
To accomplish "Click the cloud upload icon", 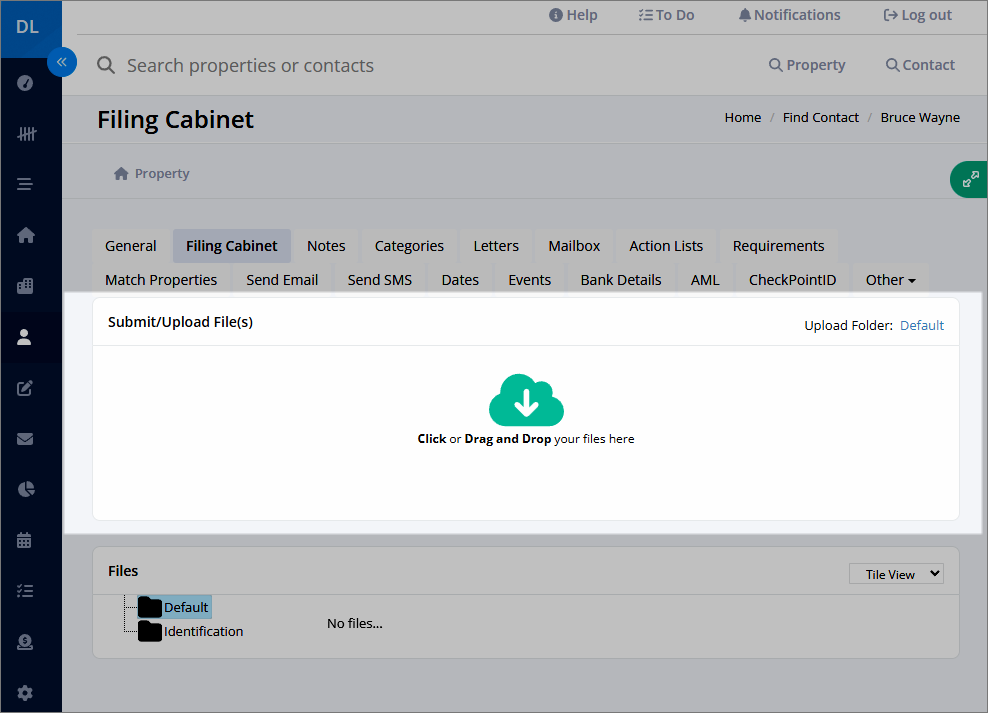I will pos(526,400).
